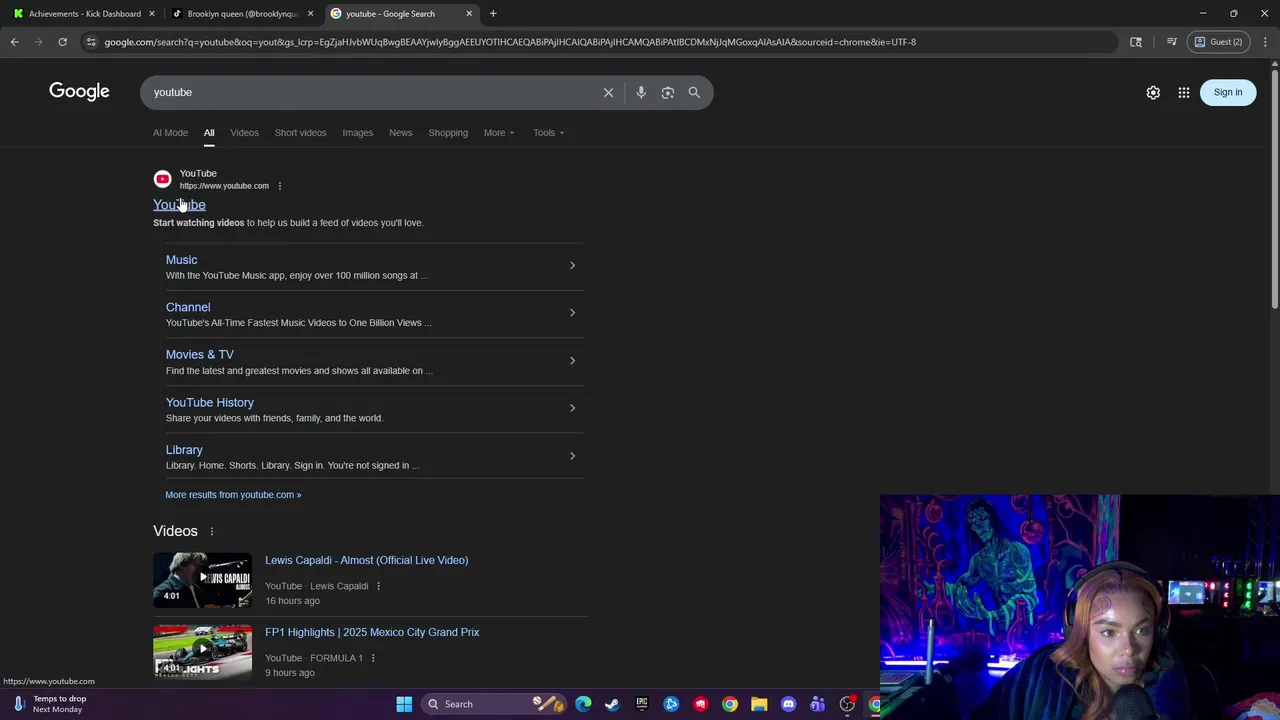Open the Google apps grid
This screenshot has width=1280, height=720.
(x=1184, y=92)
